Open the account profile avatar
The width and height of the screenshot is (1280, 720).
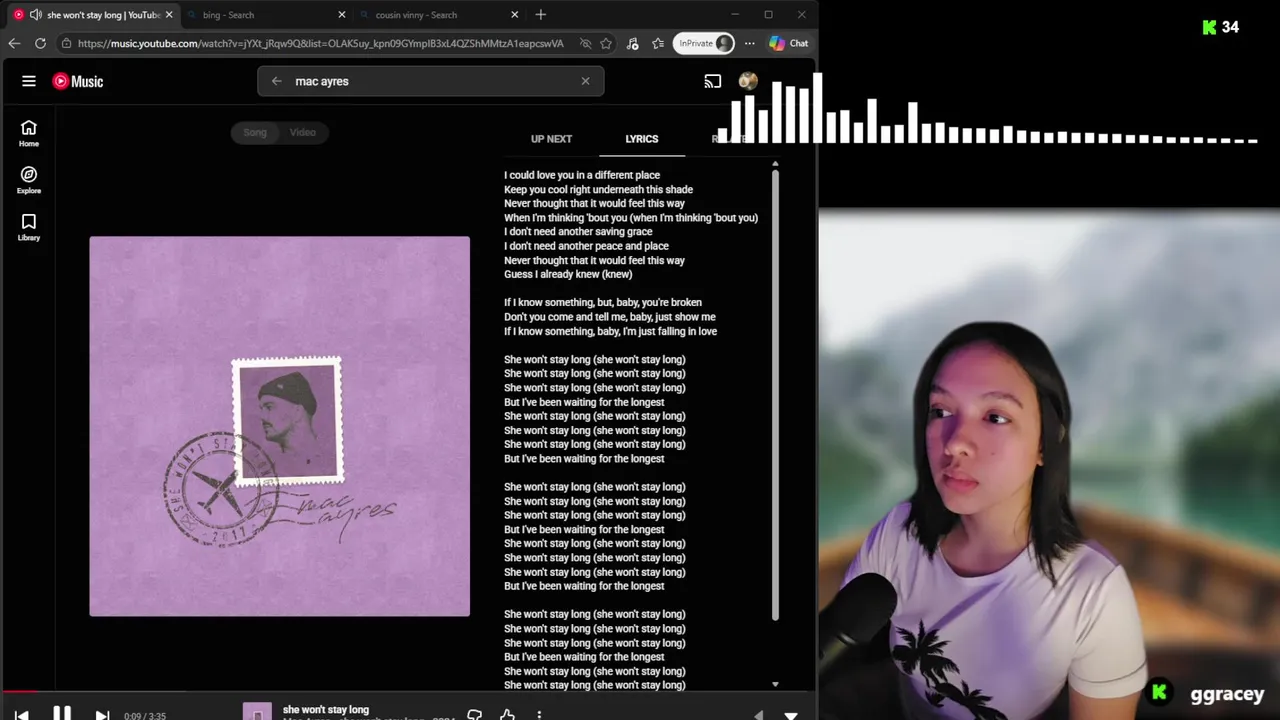748,81
